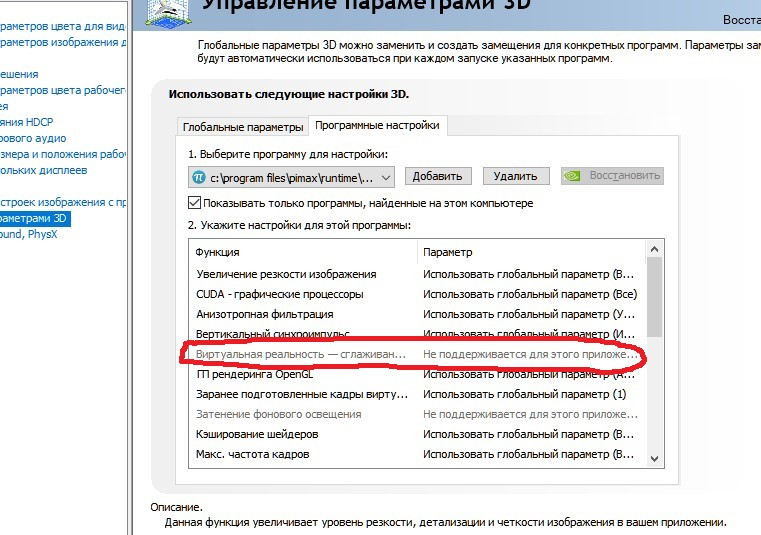Open the Sound, PhysX sidebar item

(x=29, y=234)
